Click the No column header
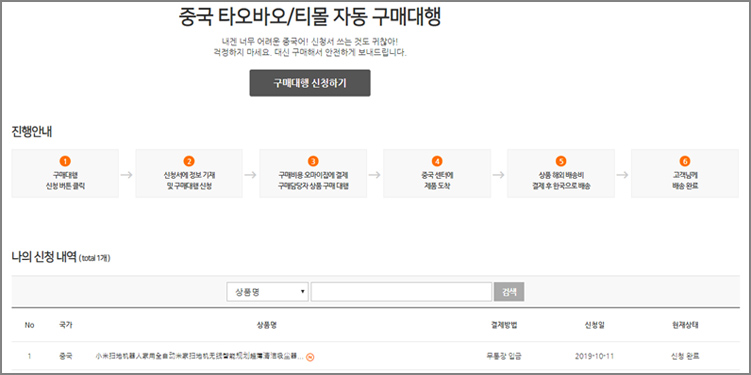Screen dimensions: 751x375 tap(29, 325)
